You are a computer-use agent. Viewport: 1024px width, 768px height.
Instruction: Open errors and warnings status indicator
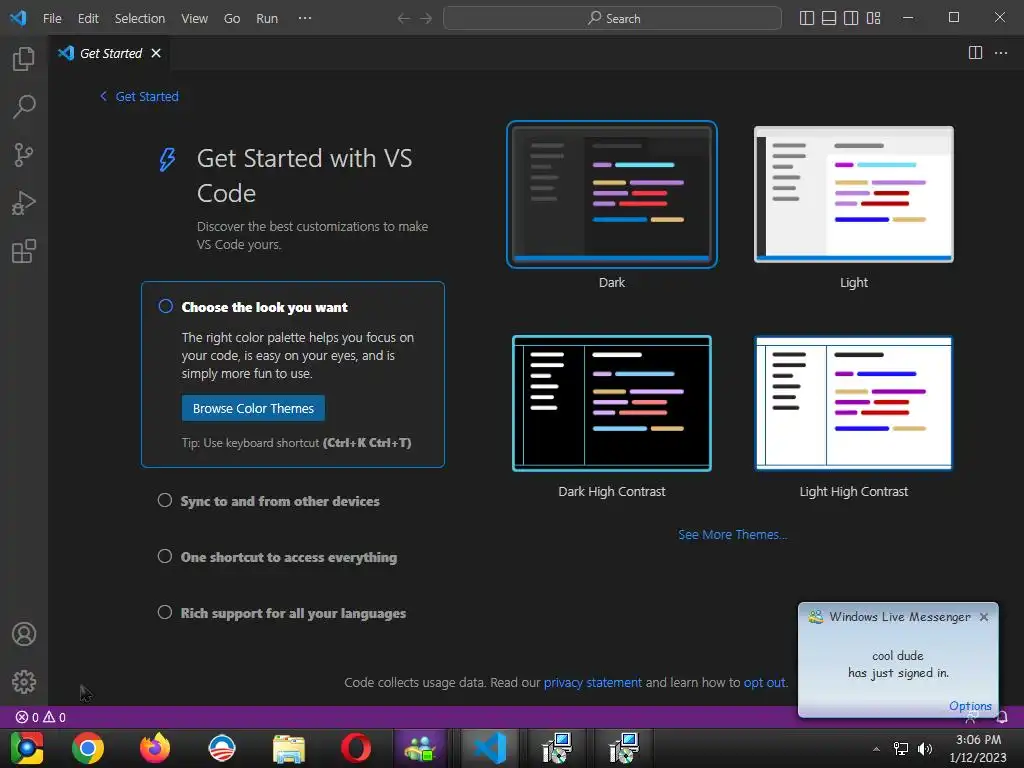point(40,717)
